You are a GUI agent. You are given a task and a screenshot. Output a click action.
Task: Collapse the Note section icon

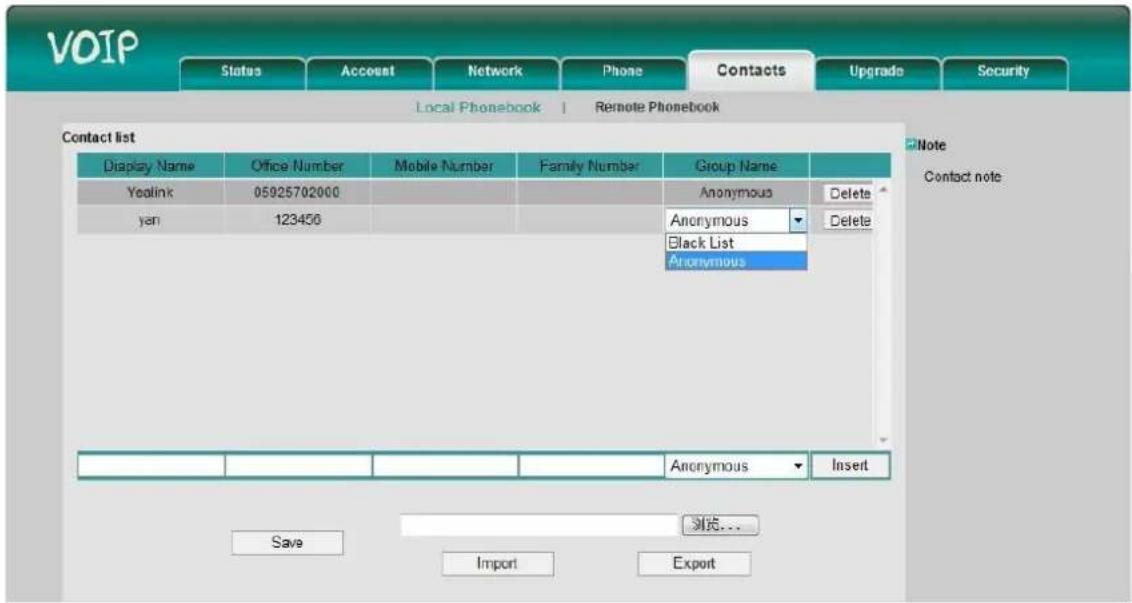point(911,144)
